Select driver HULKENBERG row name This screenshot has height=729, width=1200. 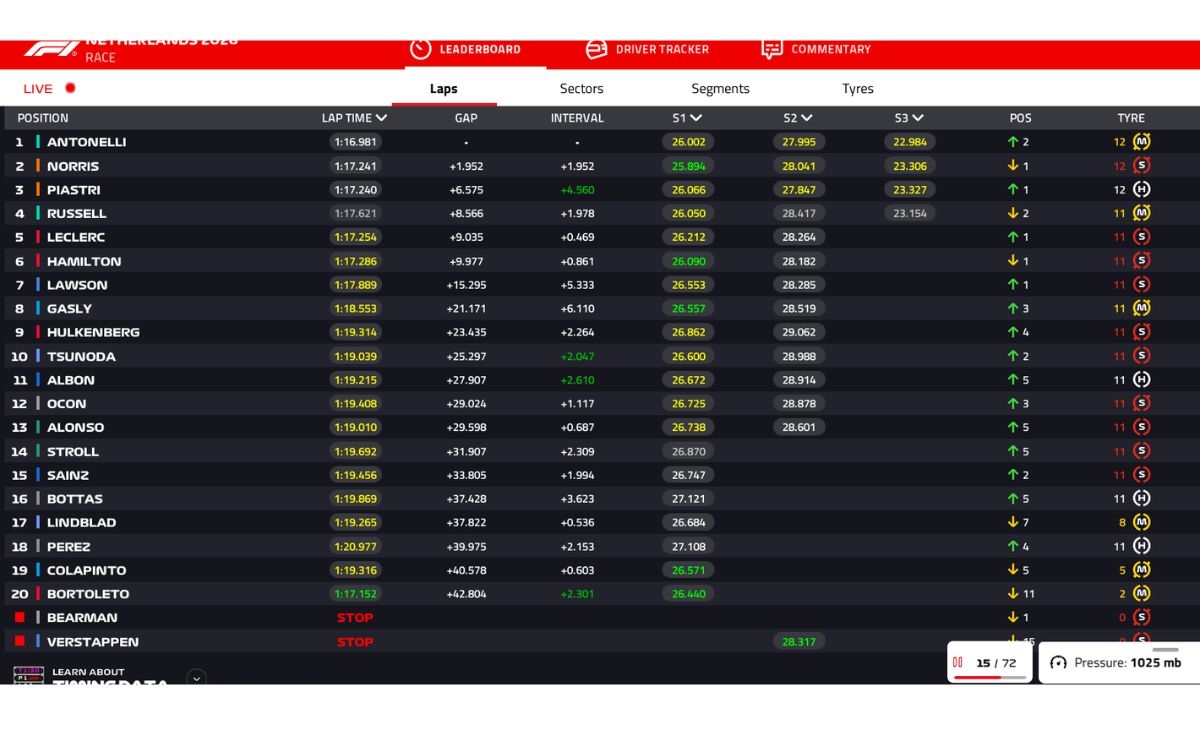(93, 332)
